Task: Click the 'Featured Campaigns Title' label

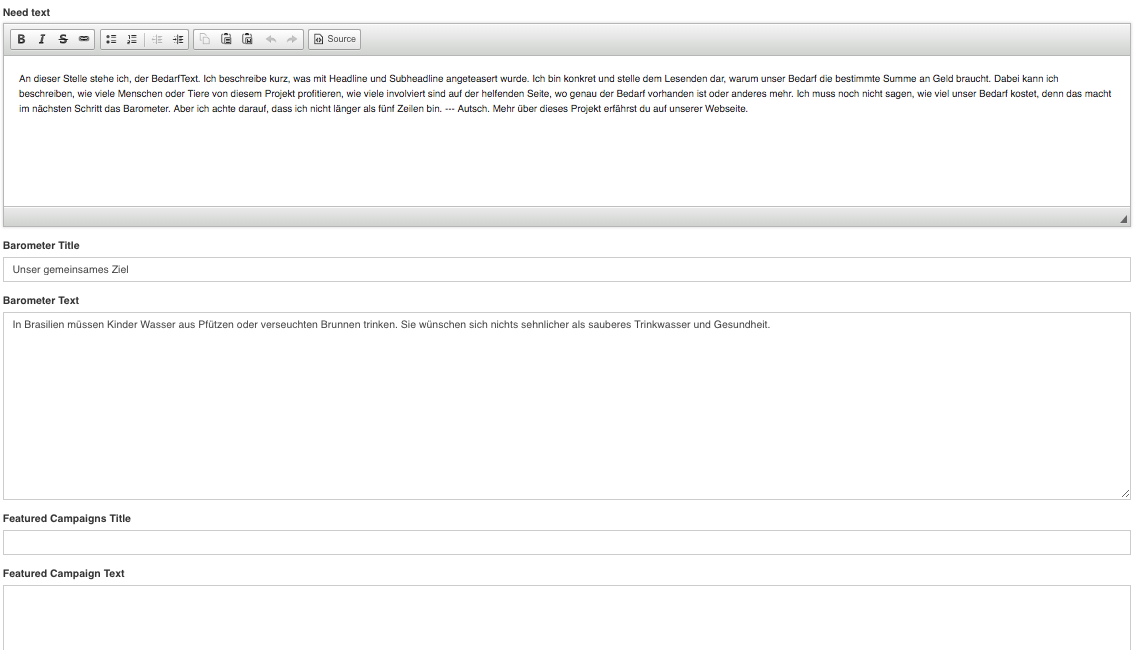Action: [x=67, y=518]
